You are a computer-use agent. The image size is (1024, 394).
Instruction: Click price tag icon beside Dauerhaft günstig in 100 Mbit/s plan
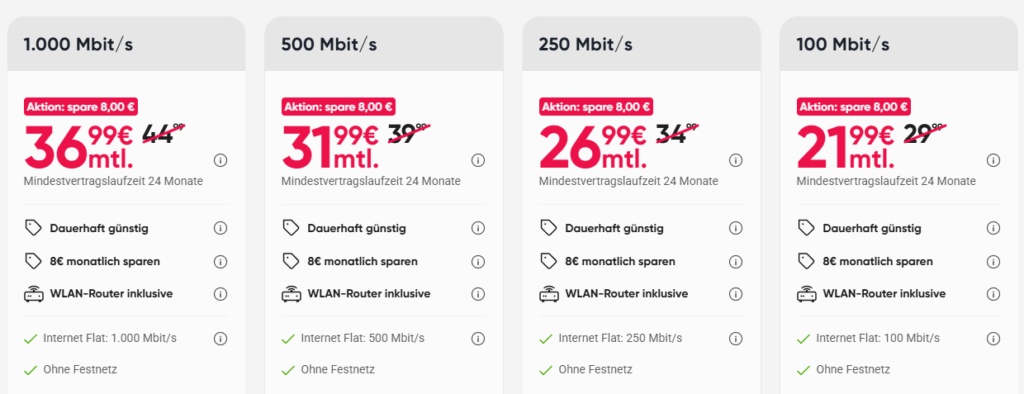click(x=806, y=228)
